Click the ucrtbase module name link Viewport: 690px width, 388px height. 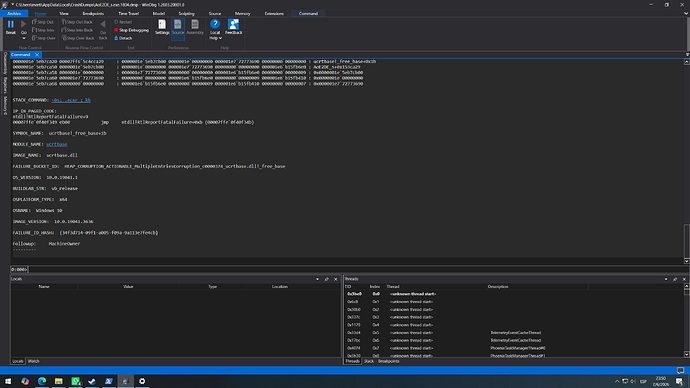point(57,144)
